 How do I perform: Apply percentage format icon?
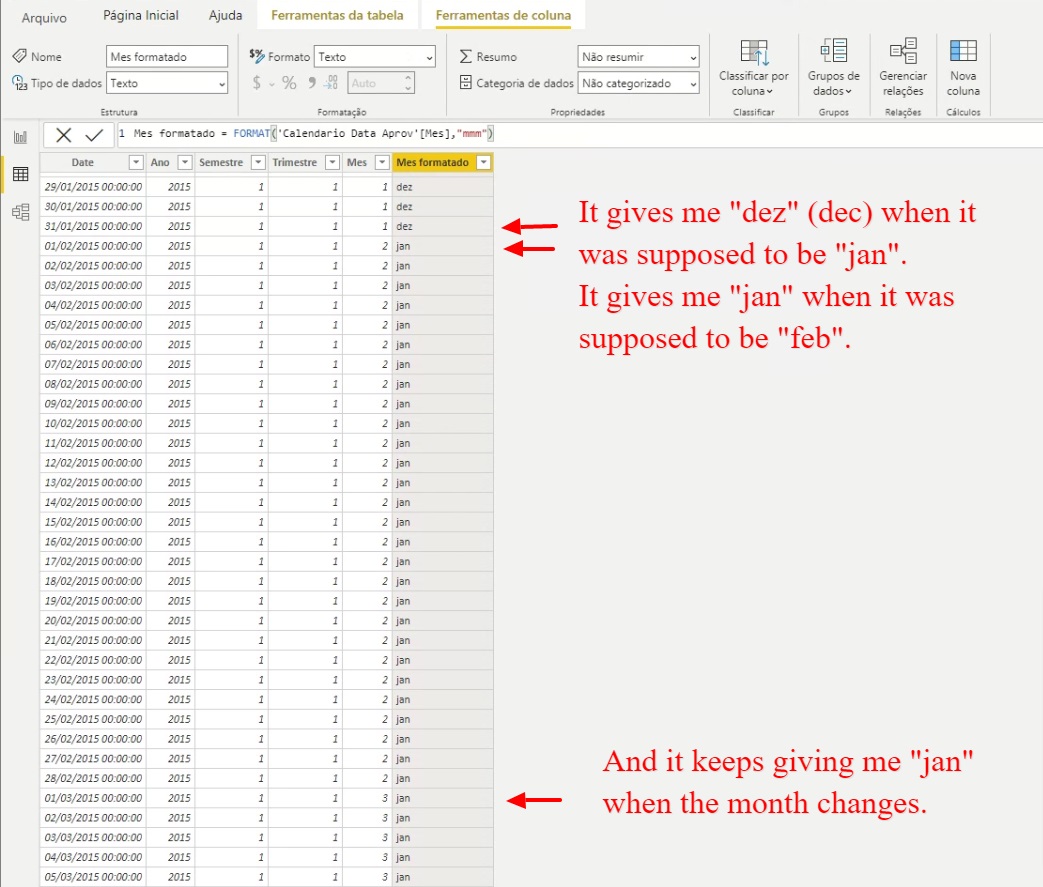(x=289, y=83)
